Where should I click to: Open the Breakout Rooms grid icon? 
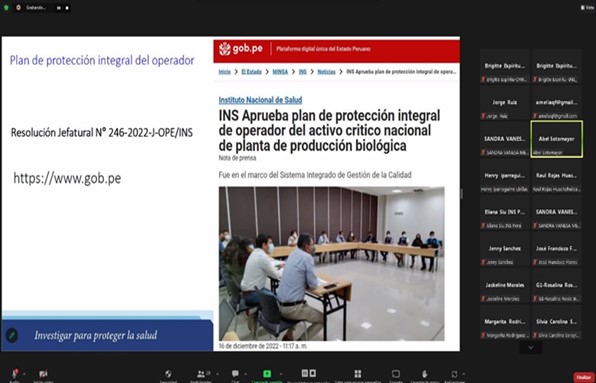358,374
